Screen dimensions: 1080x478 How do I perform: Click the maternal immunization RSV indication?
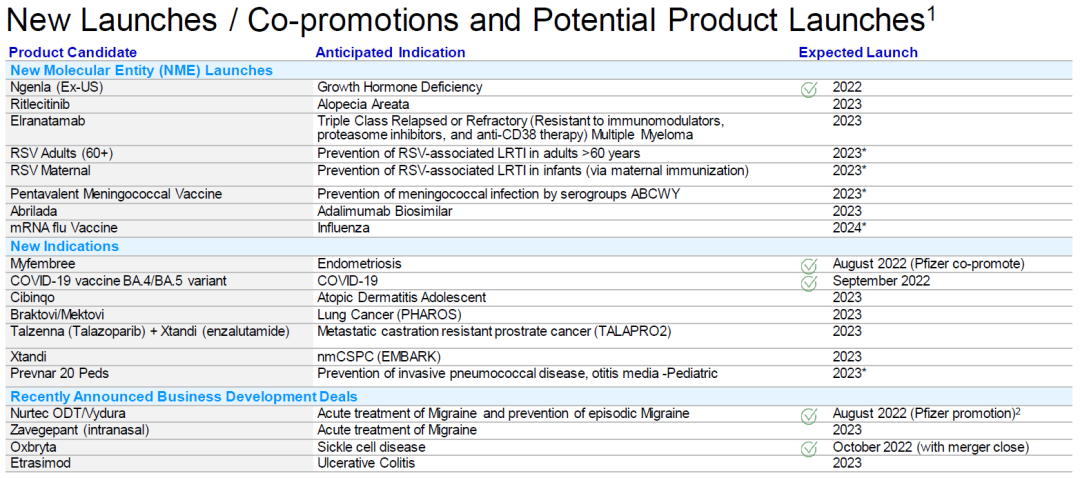pyautogui.click(x=533, y=170)
